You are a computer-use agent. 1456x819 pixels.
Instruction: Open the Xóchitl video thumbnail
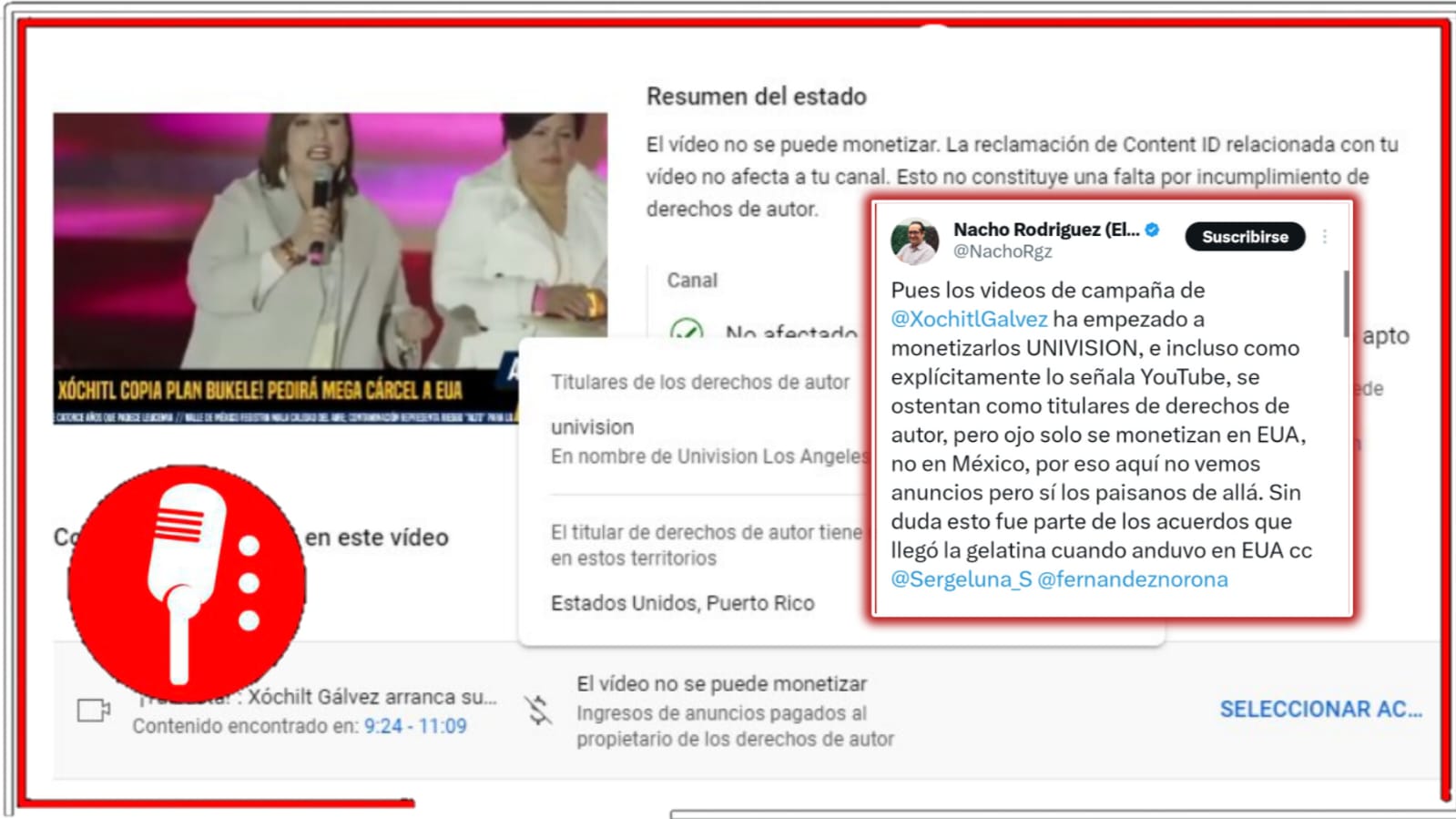331,268
